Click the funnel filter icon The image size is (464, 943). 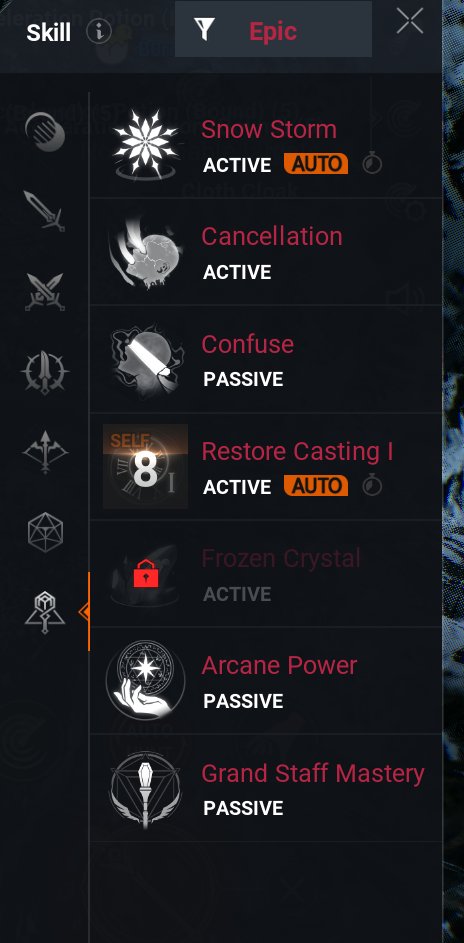pyautogui.click(x=205, y=29)
